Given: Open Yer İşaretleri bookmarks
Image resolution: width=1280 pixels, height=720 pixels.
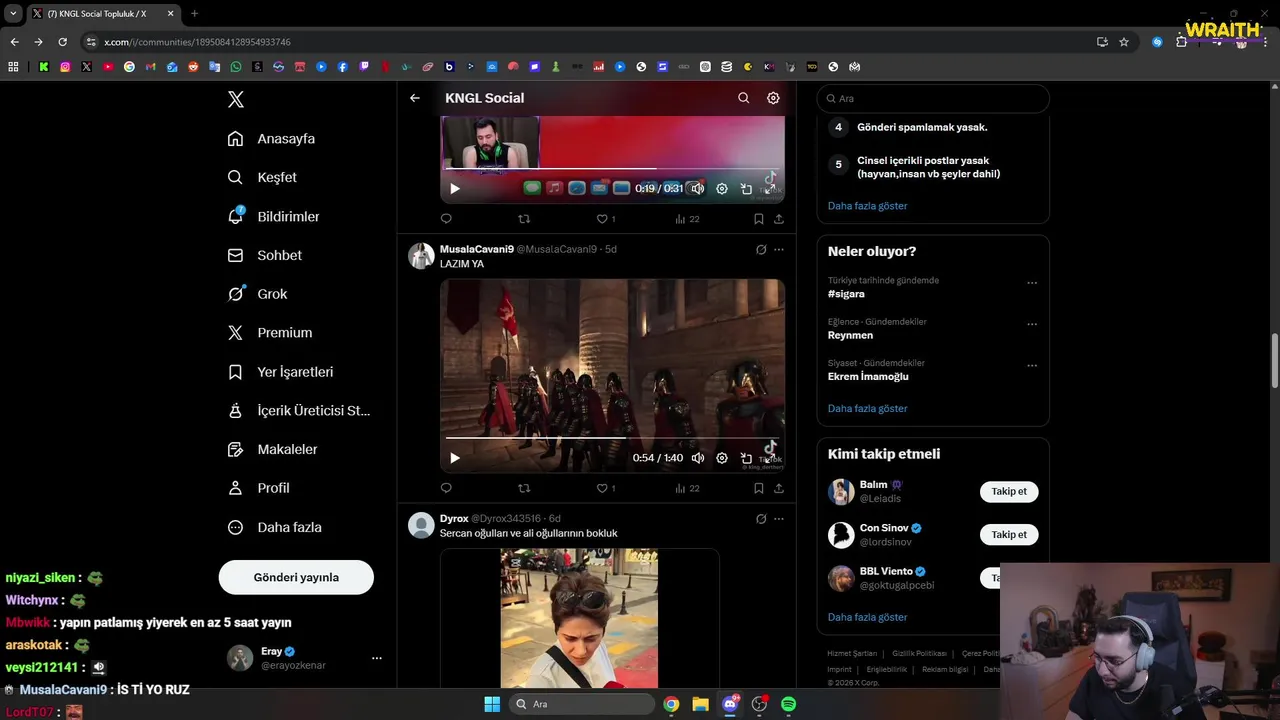Looking at the screenshot, I should [x=280, y=372].
